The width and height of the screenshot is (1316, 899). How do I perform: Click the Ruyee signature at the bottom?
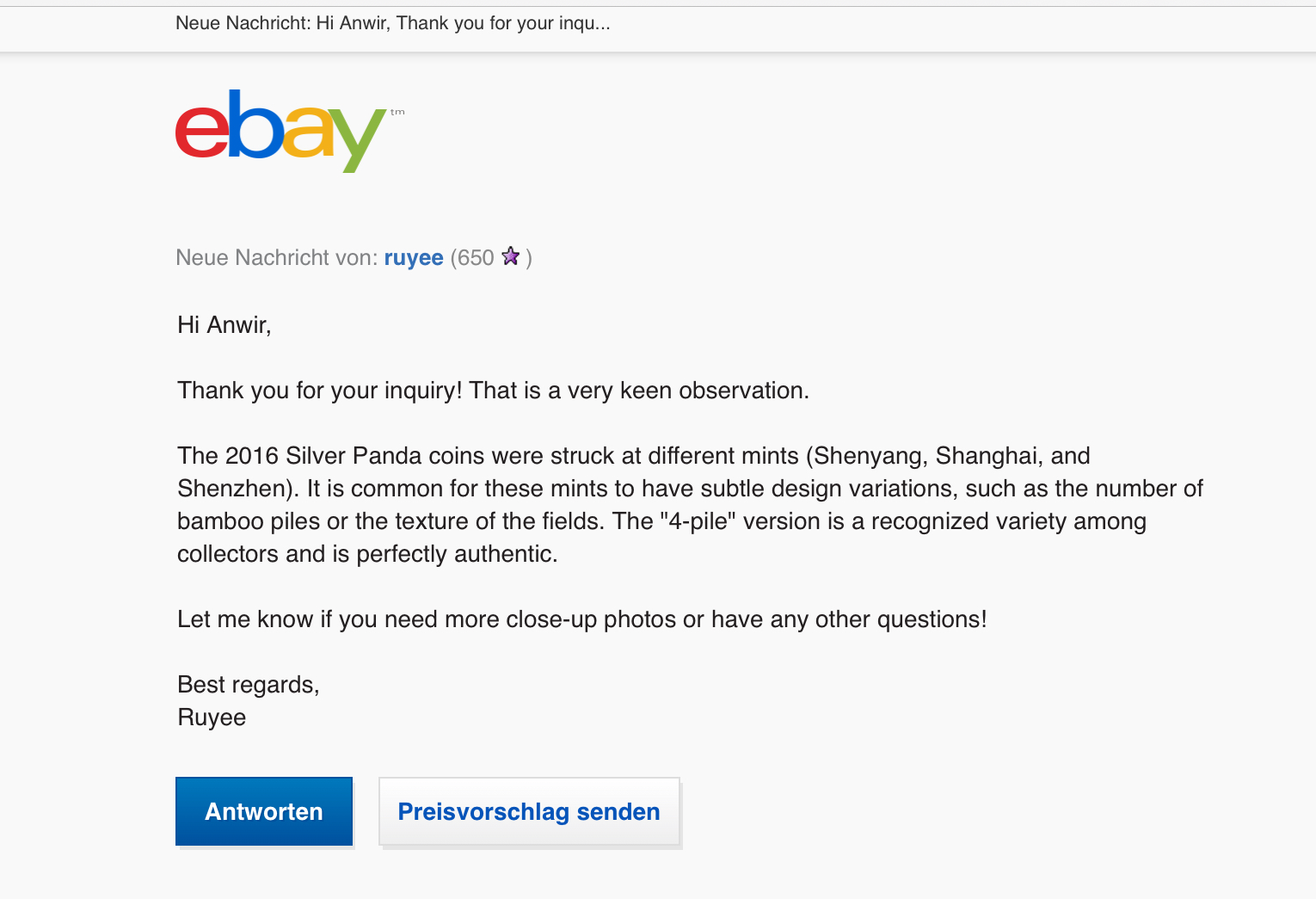tap(212, 717)
